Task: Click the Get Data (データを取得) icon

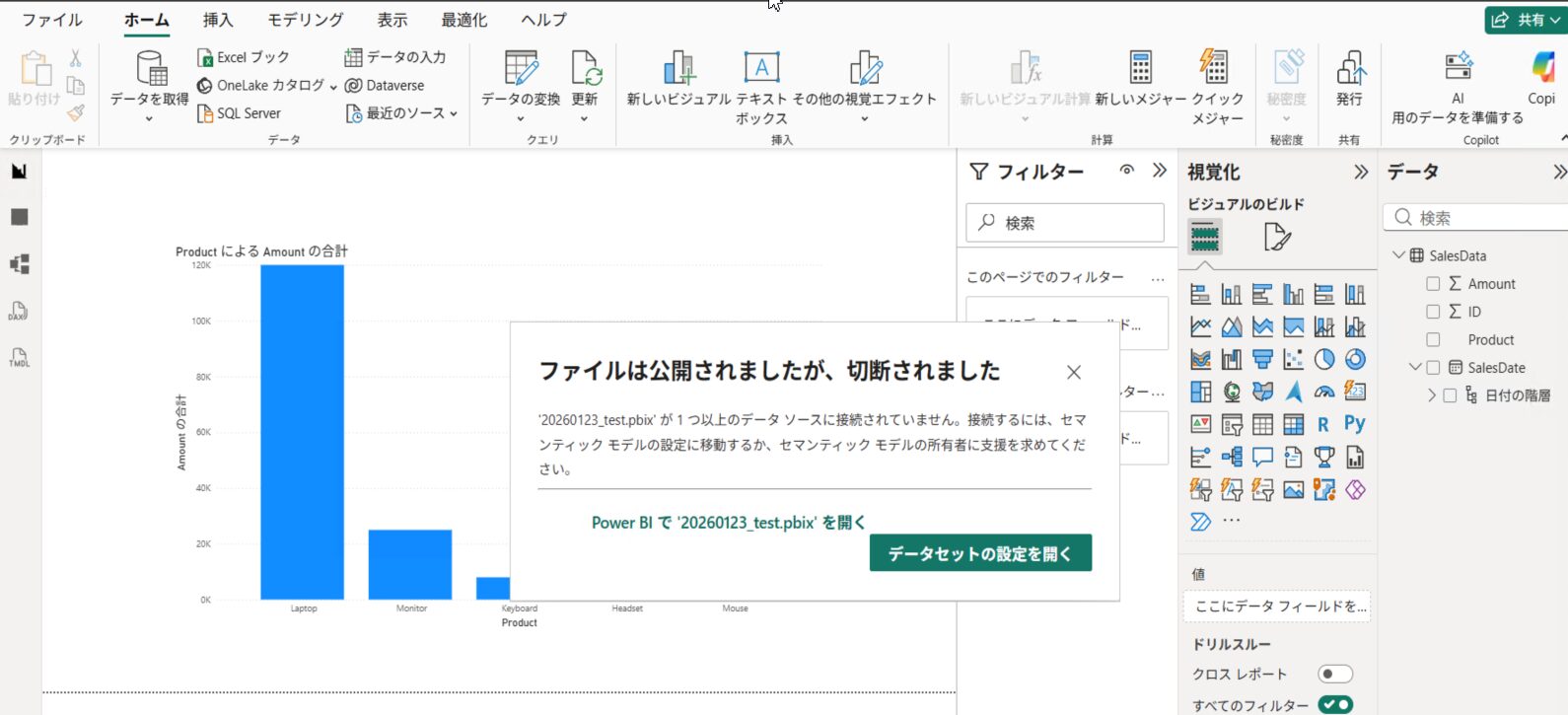Action: [150, 71]
